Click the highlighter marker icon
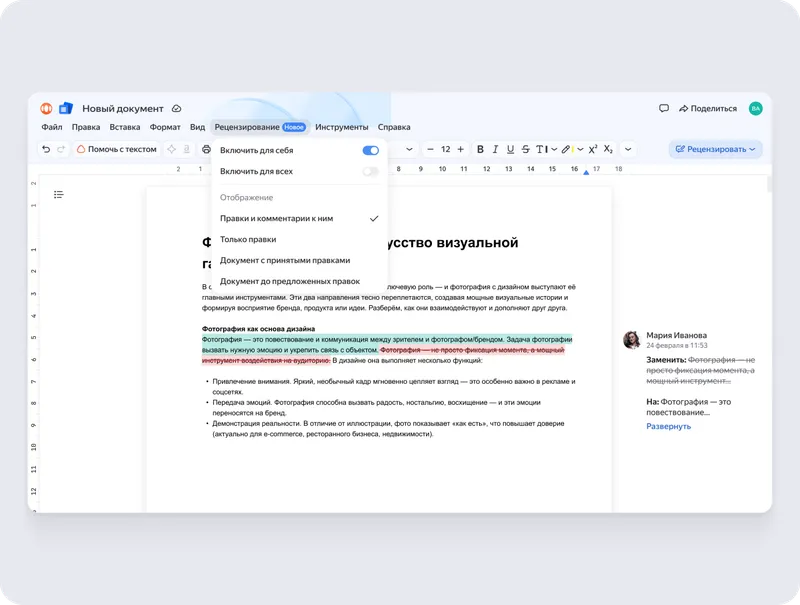 [566, 149]
